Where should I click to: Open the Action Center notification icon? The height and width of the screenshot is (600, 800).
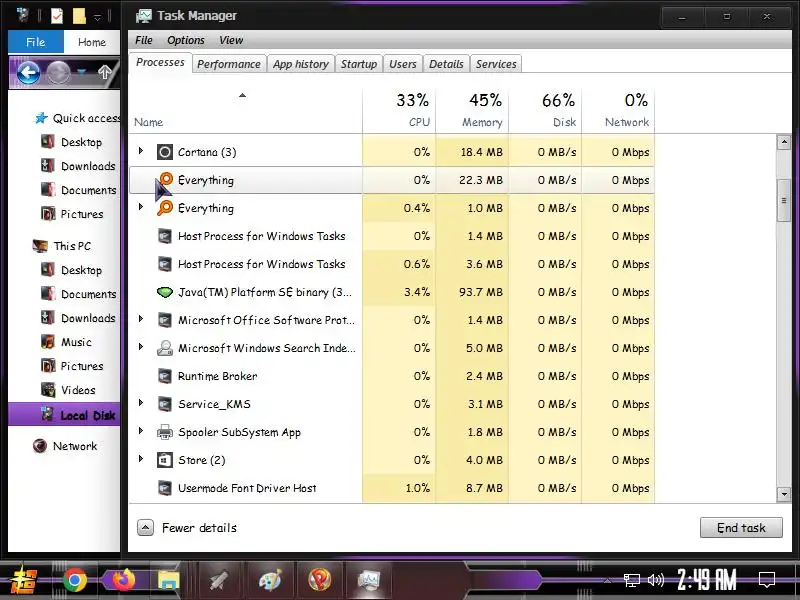pyautogui.click(x=766, y=580)
